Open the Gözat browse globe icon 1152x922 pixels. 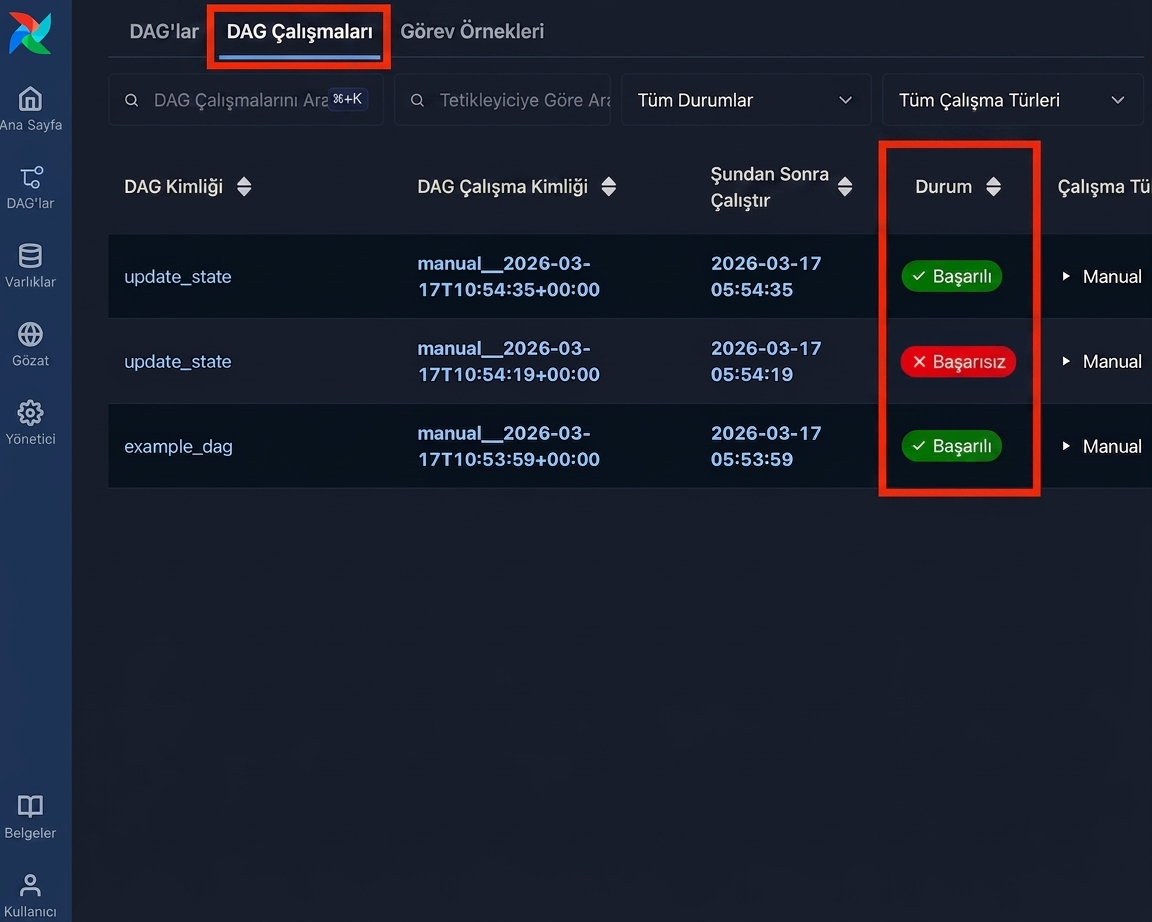(x=30, y=334)
